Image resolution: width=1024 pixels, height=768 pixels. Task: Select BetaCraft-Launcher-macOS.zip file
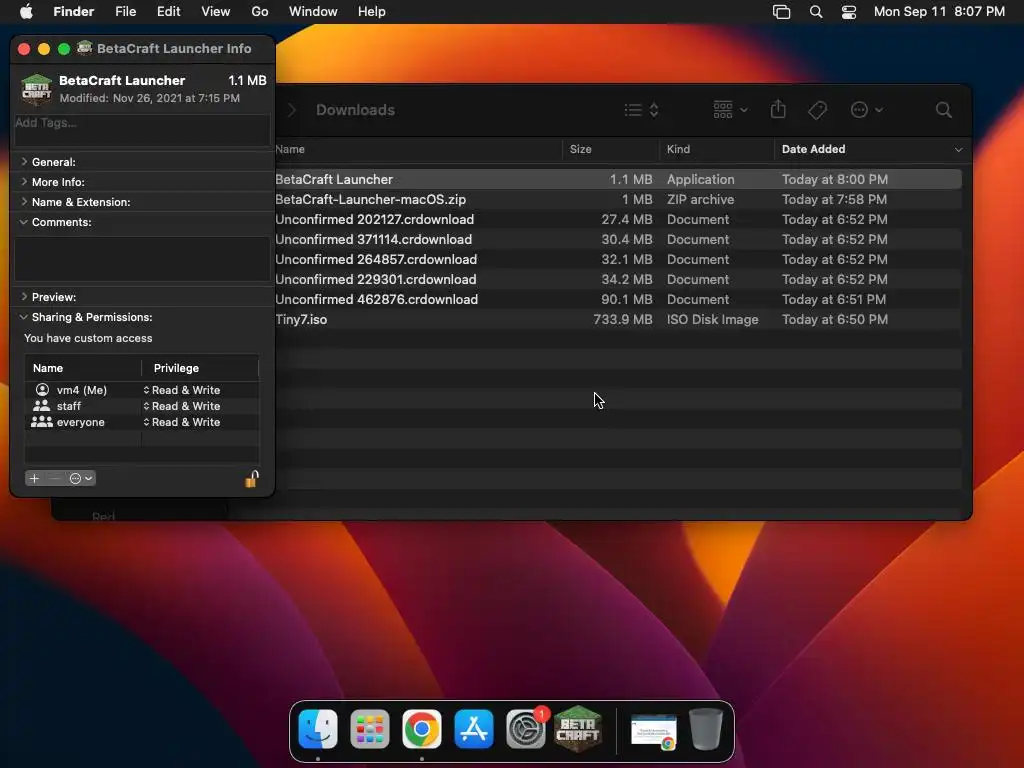click(618, 199)
